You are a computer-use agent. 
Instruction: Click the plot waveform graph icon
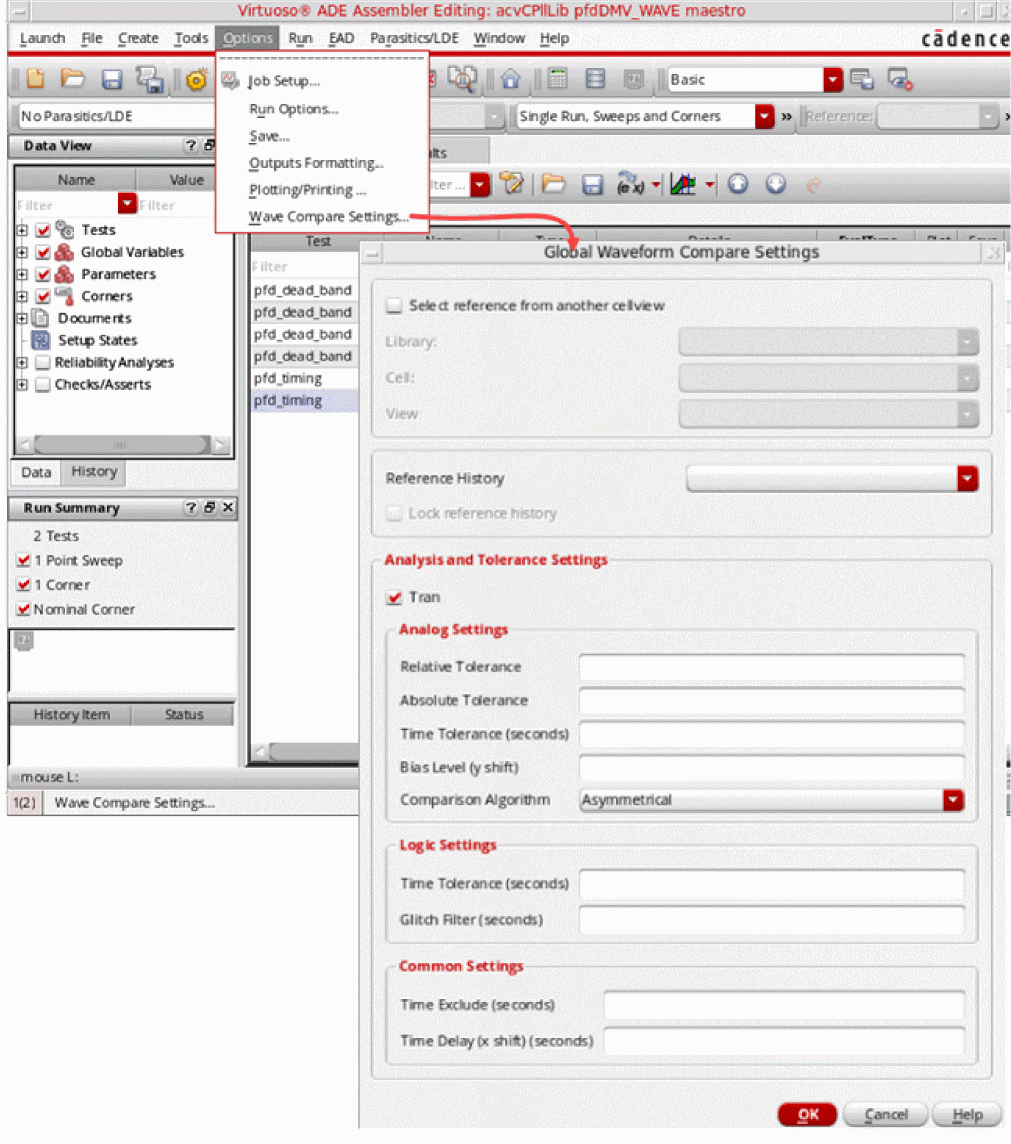(683, 184)
